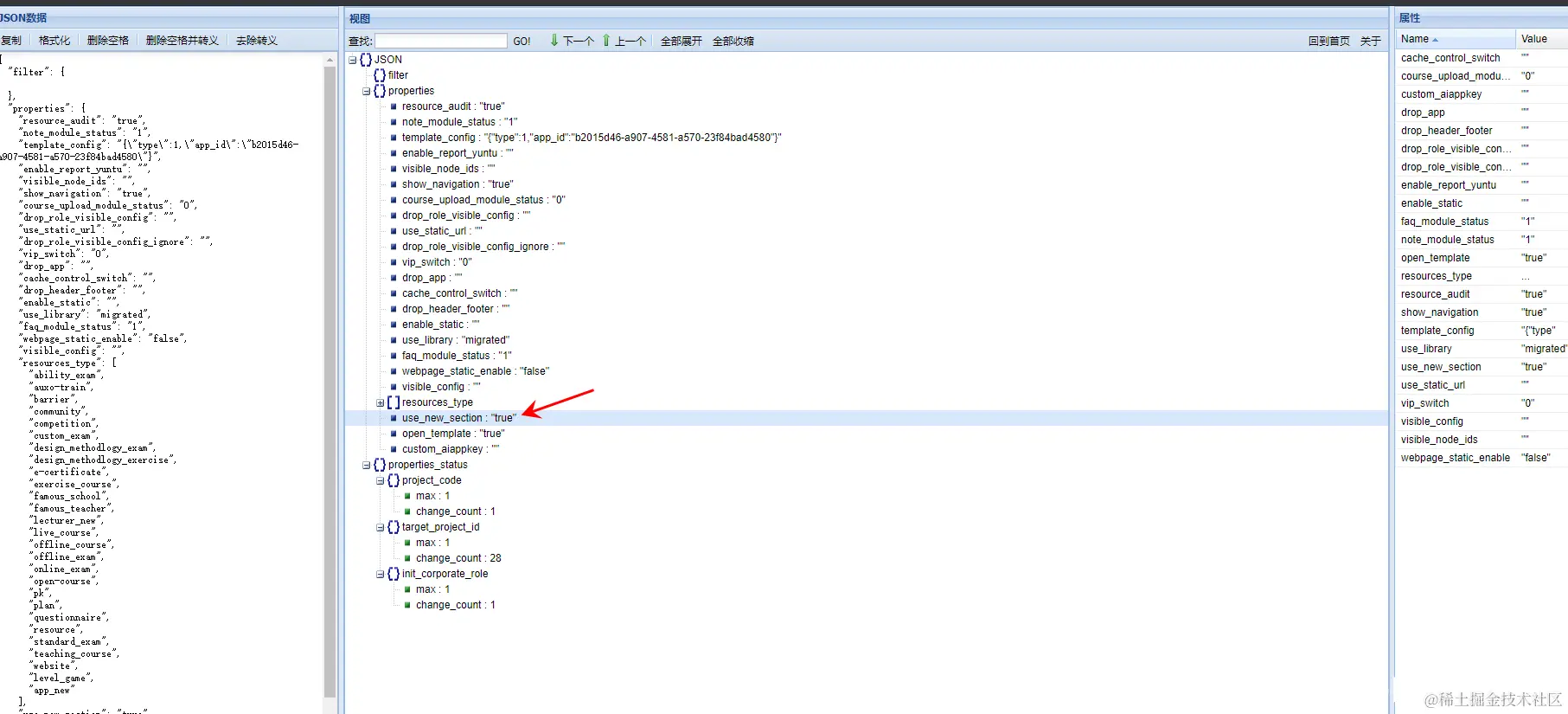The image size is (1568, 714).
Task: Click the filter tree node label
Action: coord(398,75)
